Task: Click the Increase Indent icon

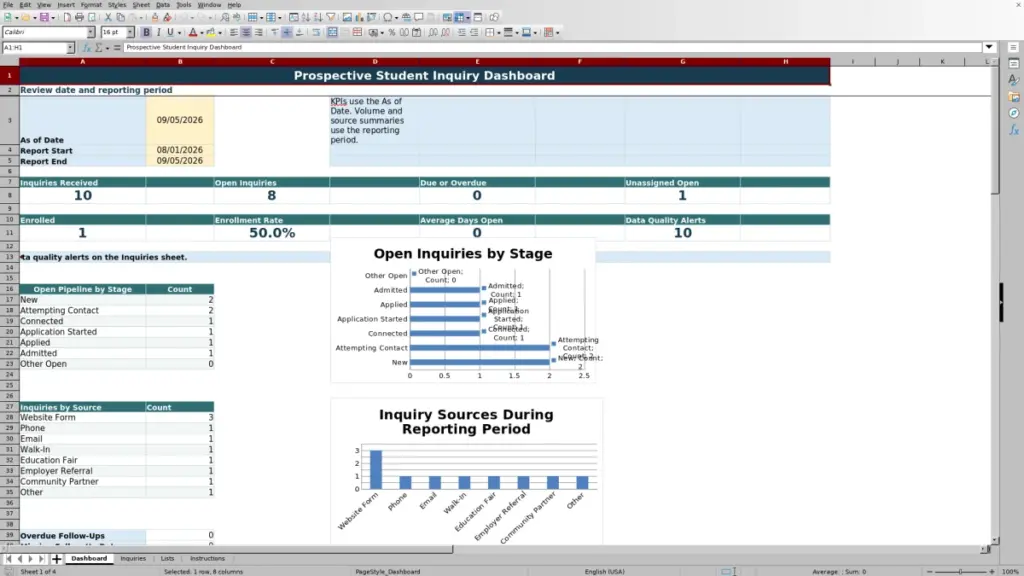Action: [461, 32]
